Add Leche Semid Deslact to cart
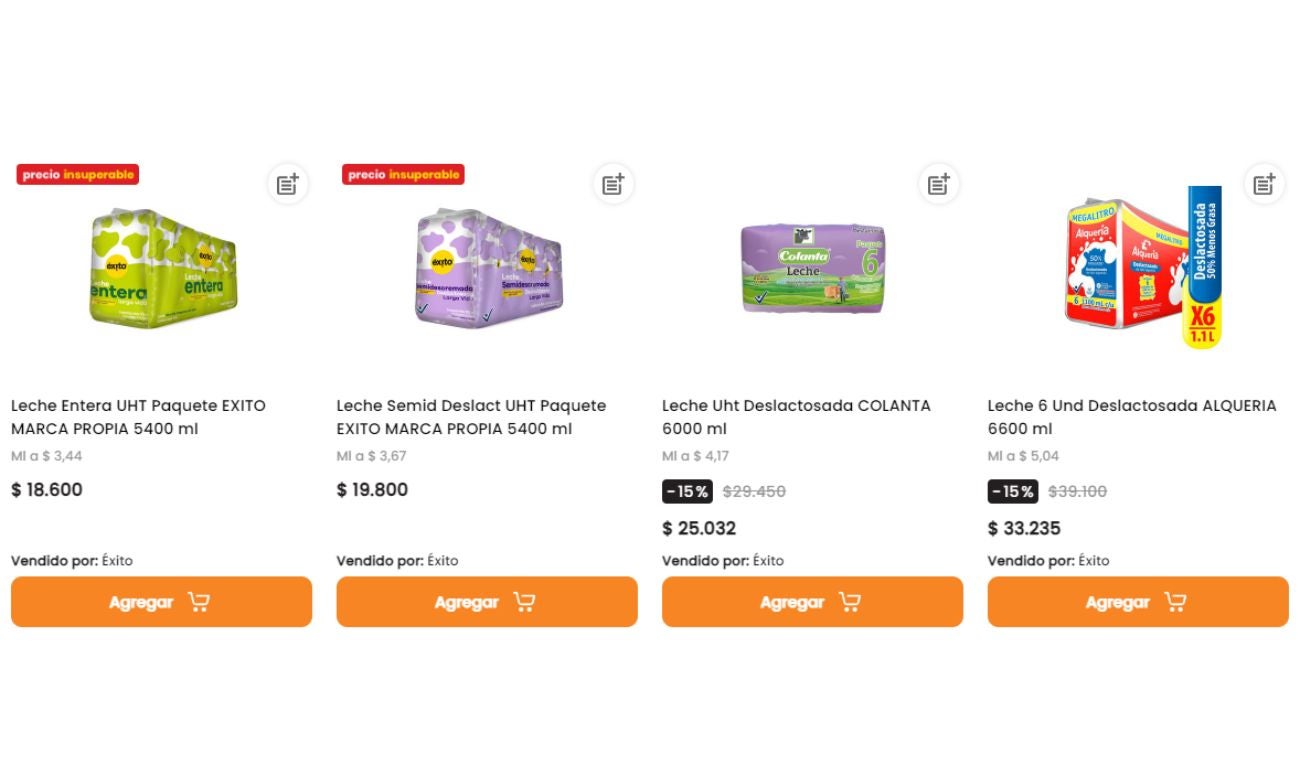The image size is (1300, 760). click(x=486, y=602)
